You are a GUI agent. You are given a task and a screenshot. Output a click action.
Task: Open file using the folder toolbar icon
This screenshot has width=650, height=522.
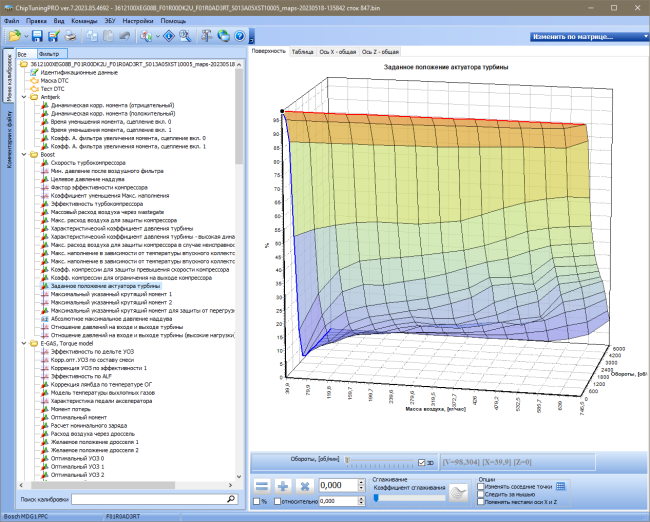coord(15,36)
